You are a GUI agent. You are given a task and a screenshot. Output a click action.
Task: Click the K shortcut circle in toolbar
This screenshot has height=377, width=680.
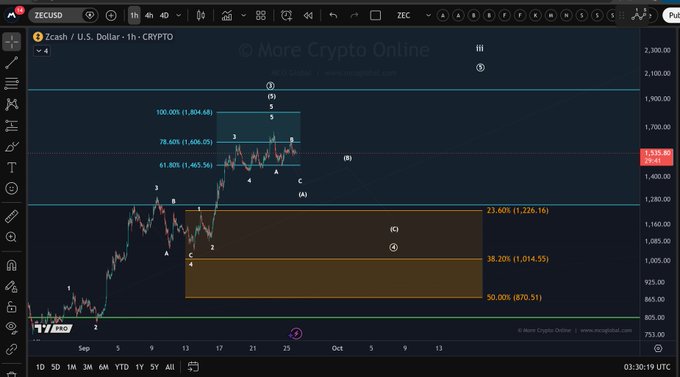coord(535,16)
